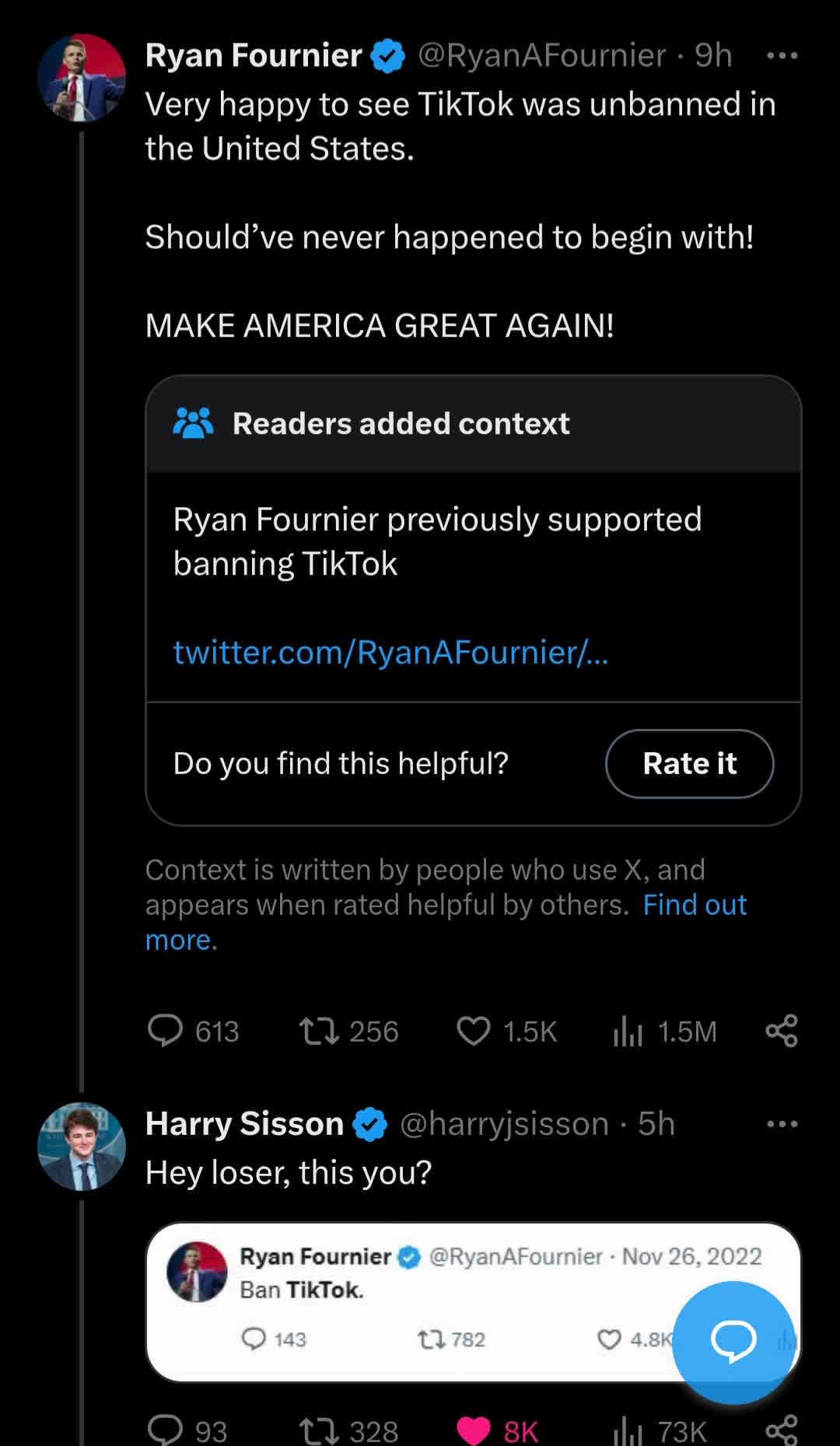The image size is (840, 1446).
Task: Follow the Find out more link
Action: coord(694,905)
